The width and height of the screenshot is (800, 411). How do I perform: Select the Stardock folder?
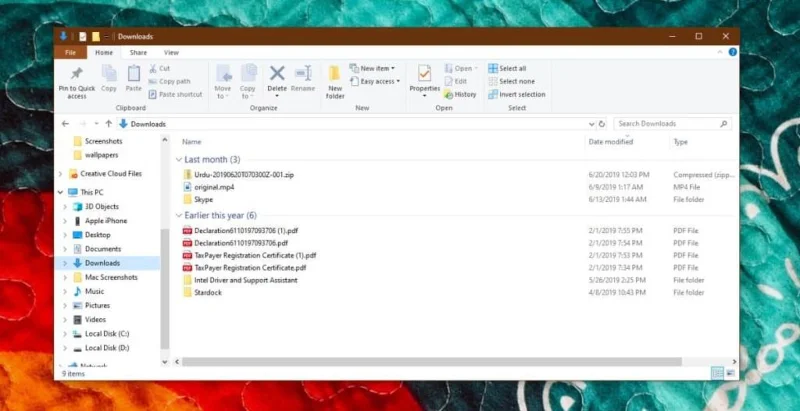[208, 292]
